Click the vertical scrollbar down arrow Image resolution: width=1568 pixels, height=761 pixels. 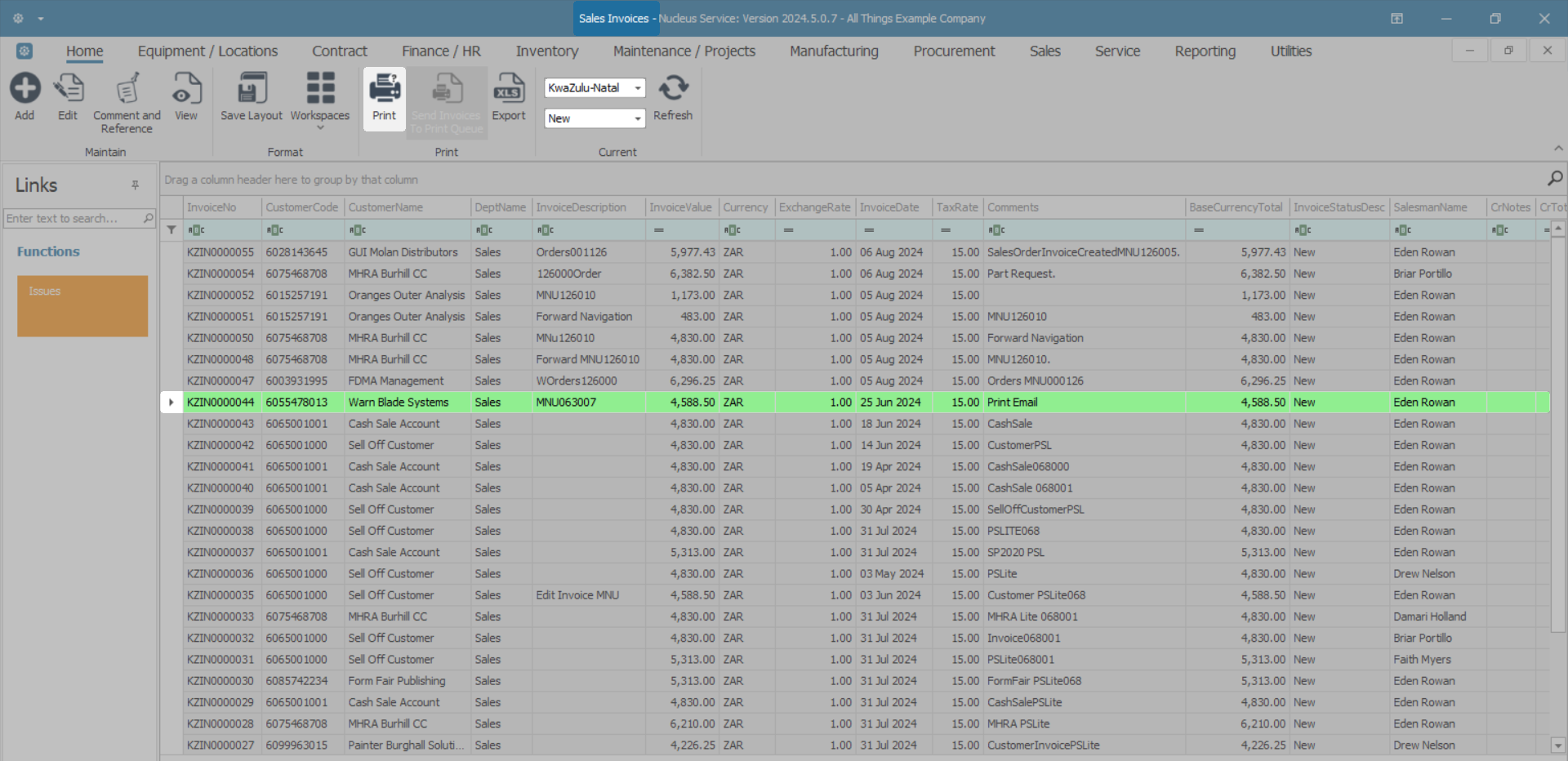pyautogui.click(x=1557, y=745)
